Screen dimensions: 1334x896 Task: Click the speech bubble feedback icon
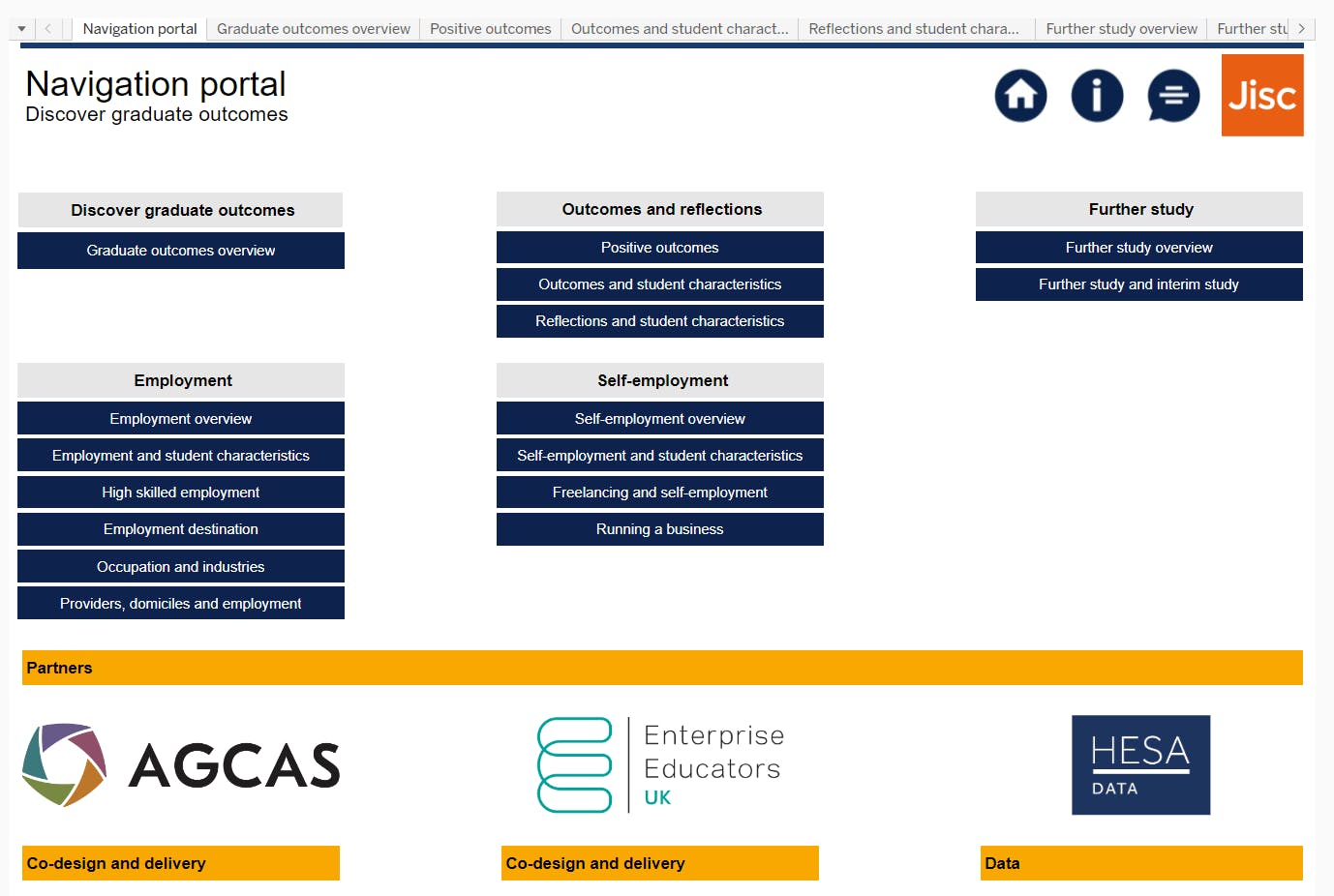[x=1173, y=96]
